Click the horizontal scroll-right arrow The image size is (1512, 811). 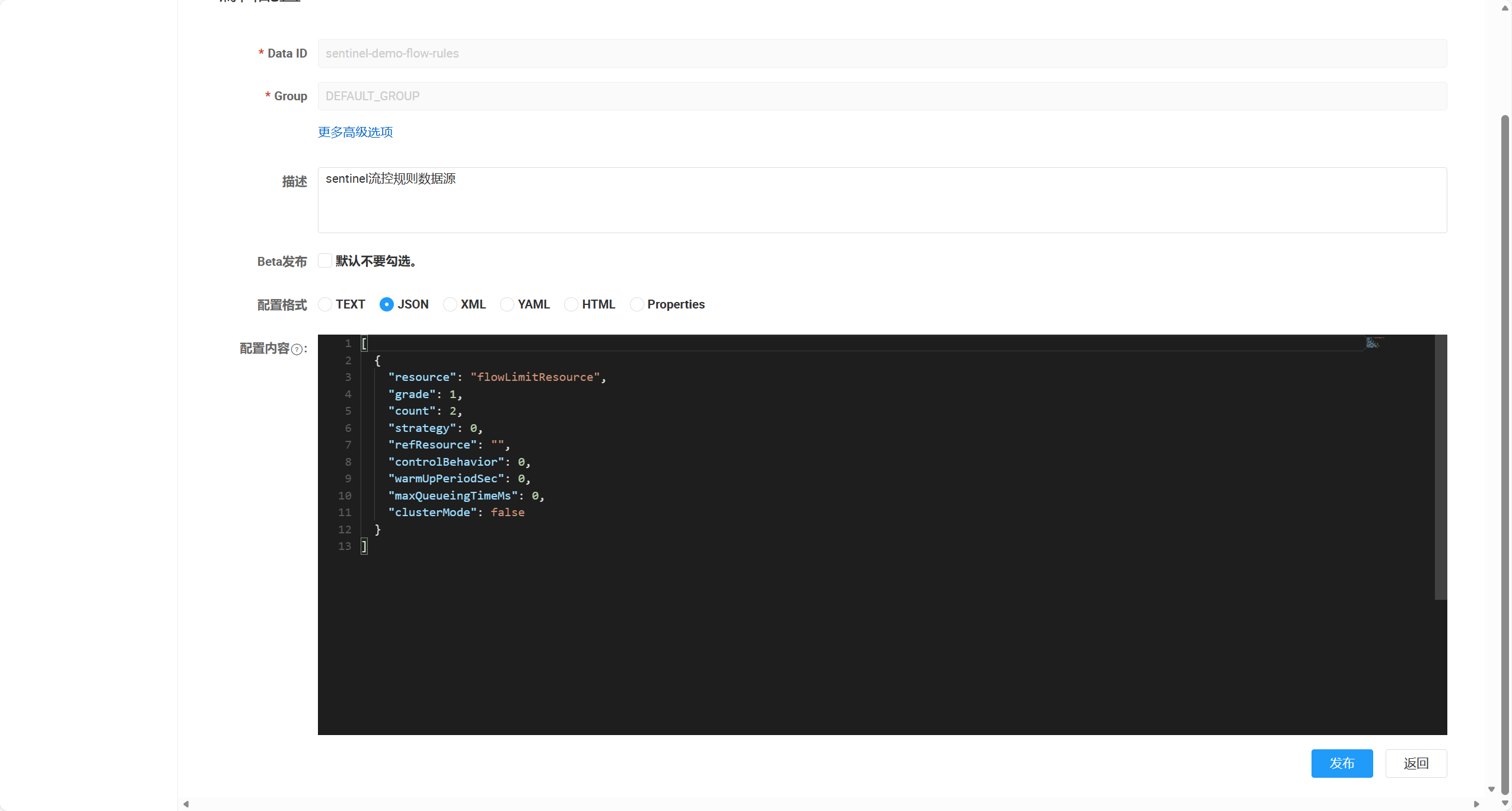(1476, 804)
